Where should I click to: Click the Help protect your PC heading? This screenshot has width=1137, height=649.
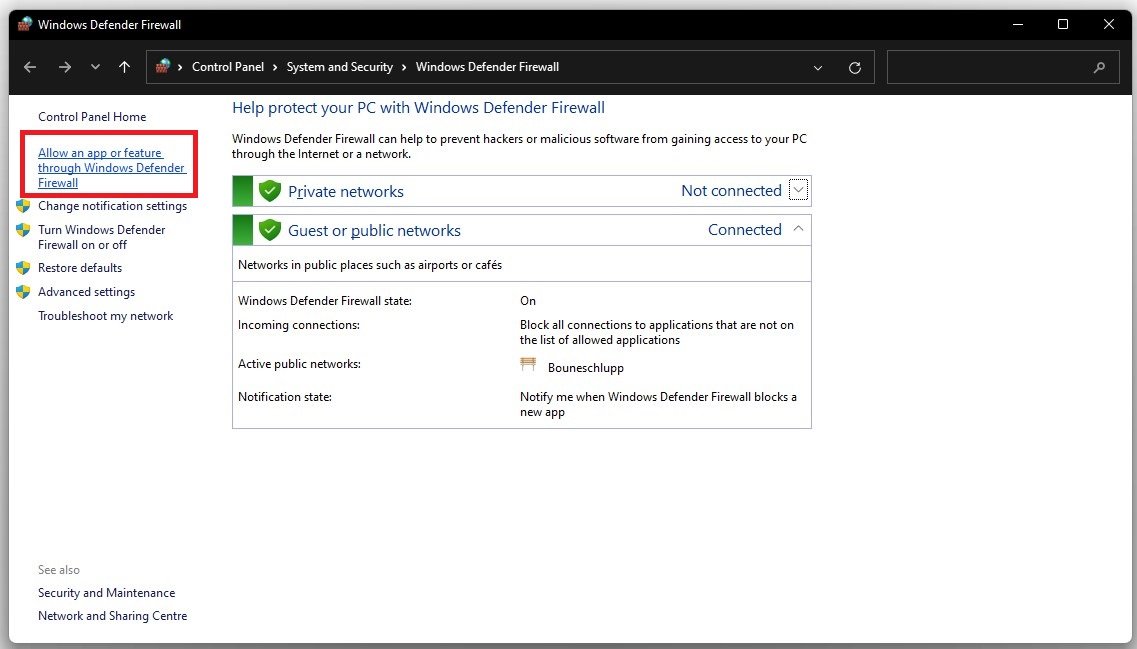point(418,107)
